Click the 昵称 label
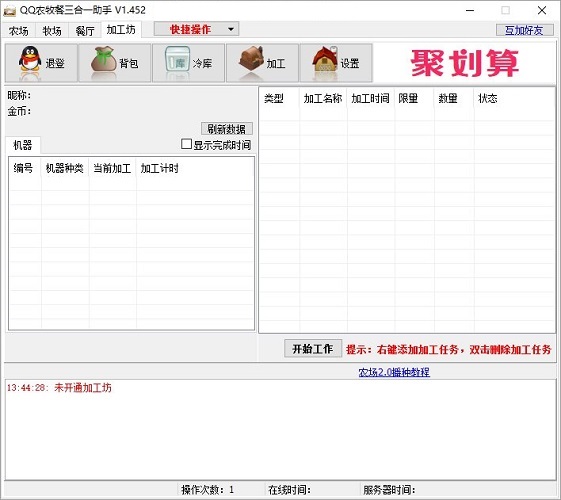Screen dimensions: 561x500 tap(19, 95)
